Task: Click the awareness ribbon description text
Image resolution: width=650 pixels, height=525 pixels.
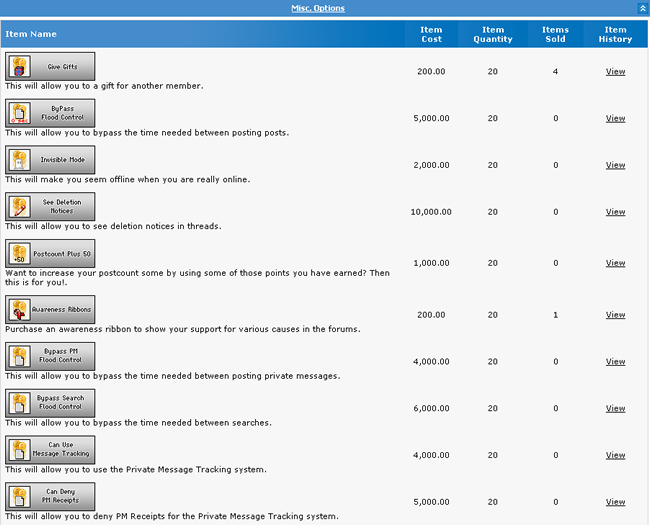Action: click(x=183, y=329)
